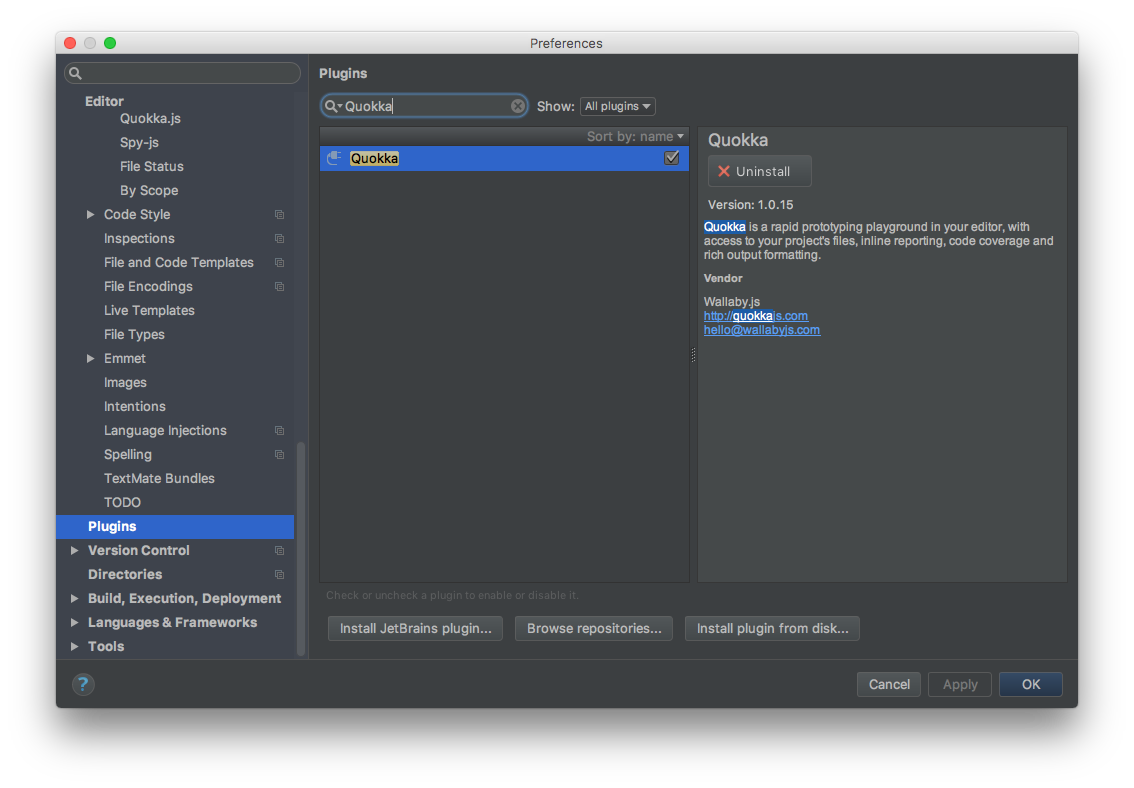
Task: Expand the Tools section
Action: [x=74, y=646]
